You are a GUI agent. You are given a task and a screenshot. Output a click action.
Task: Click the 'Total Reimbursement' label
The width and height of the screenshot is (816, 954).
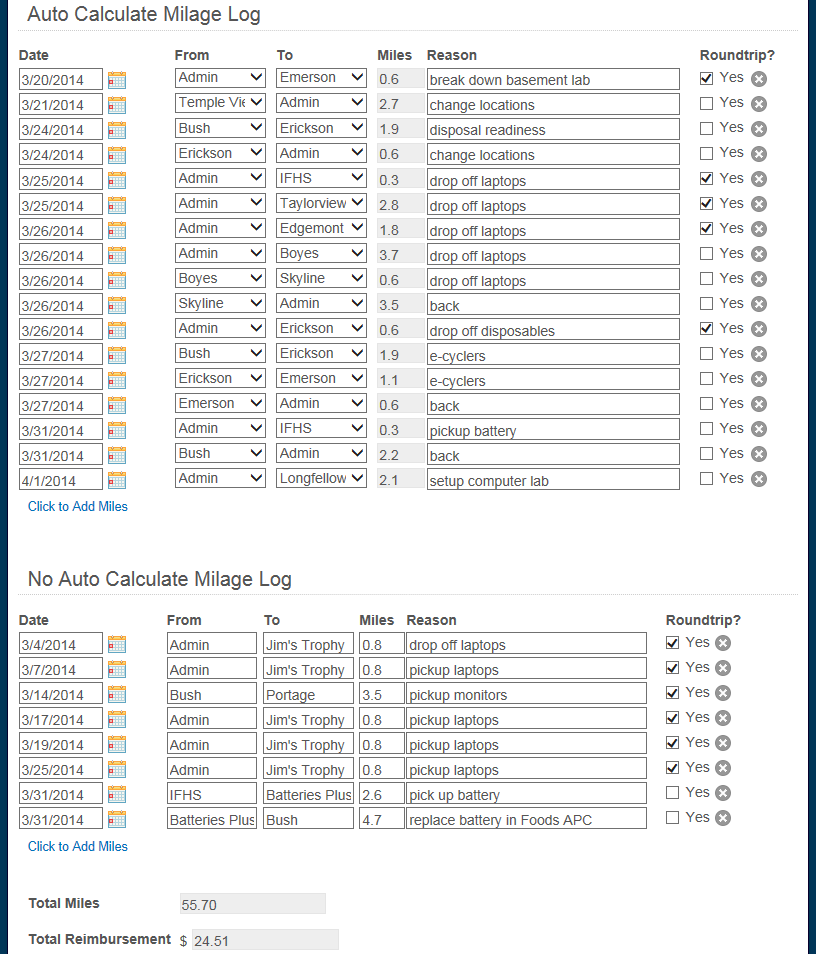coord(100,939)
